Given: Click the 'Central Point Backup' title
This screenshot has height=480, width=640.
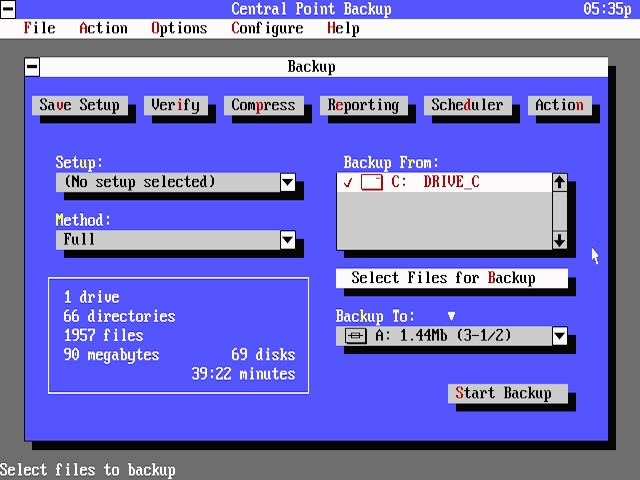Looking at the screenshot, I should pyautogui.click(x=311, y=9).
